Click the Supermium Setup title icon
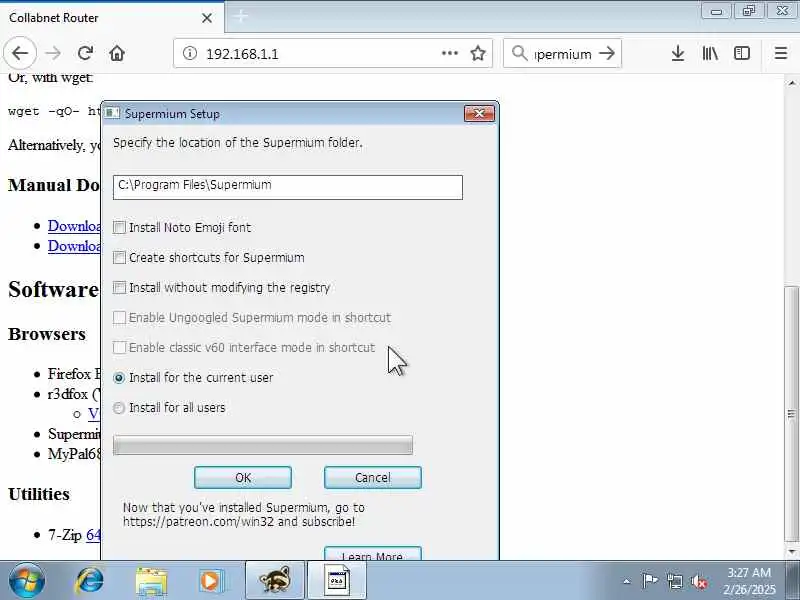Viewport: 800px width, 600px height. [x=112, y=113]
